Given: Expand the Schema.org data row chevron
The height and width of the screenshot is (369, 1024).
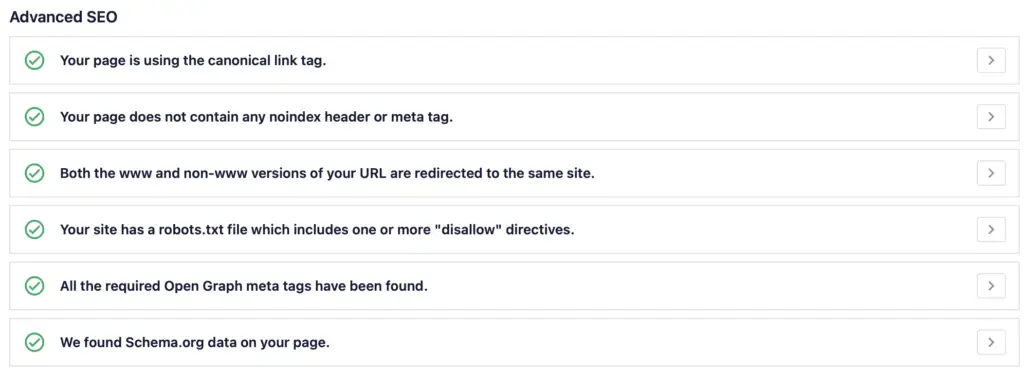Looking at the screenshot, I should 991,342.
